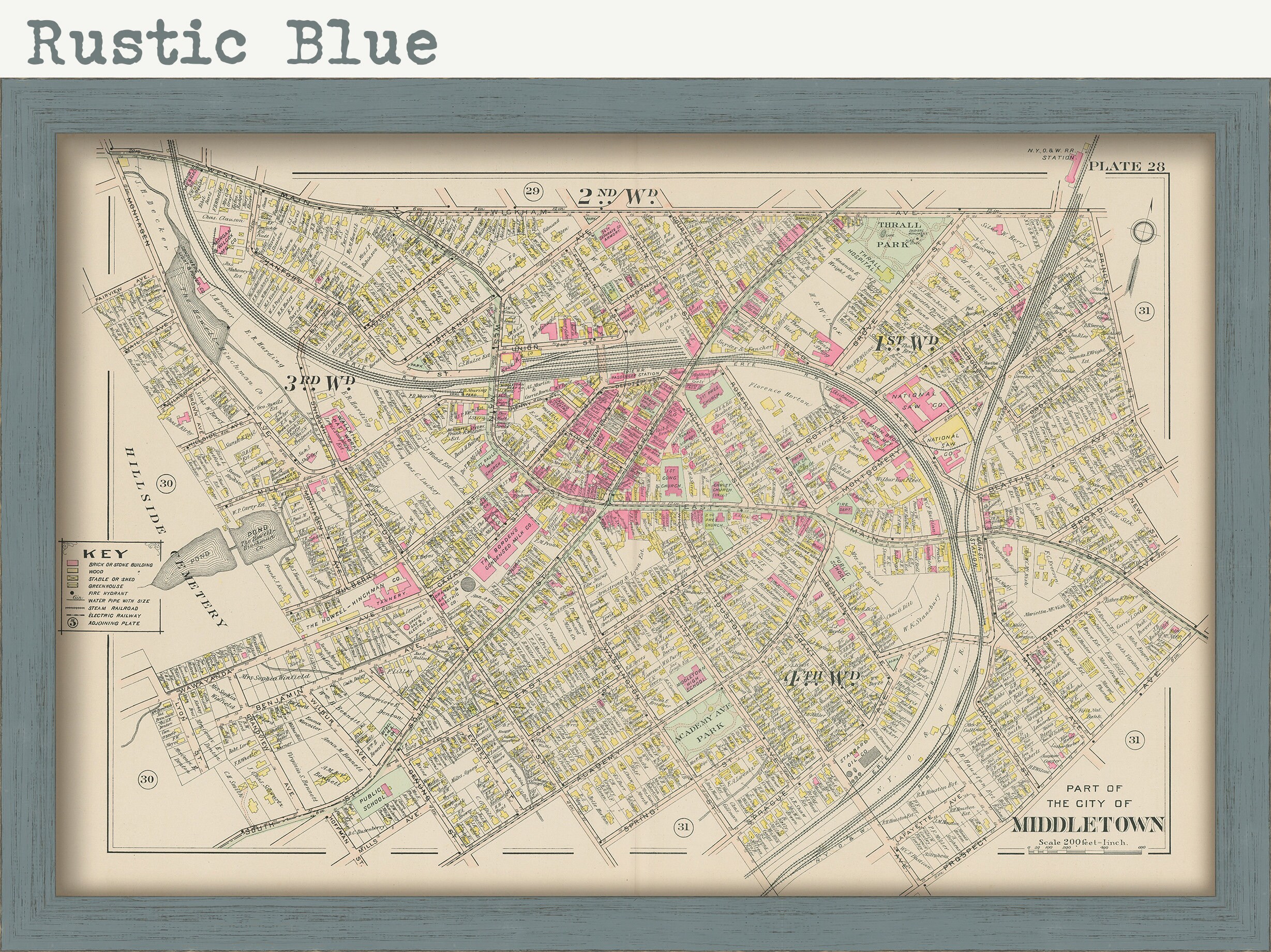Viewport: 1271px width, 952px height.
Task: Click the 'MIDDLETOWN' map title
Action: click(x=1088, y=824)
